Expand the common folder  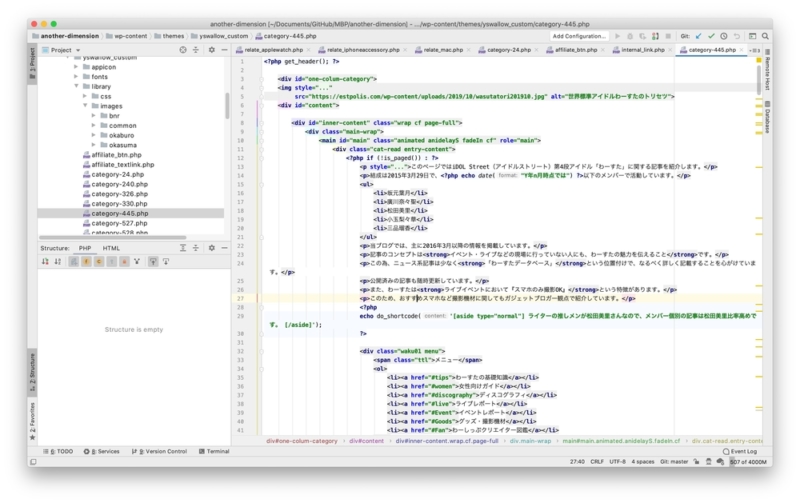click(93, 125)
